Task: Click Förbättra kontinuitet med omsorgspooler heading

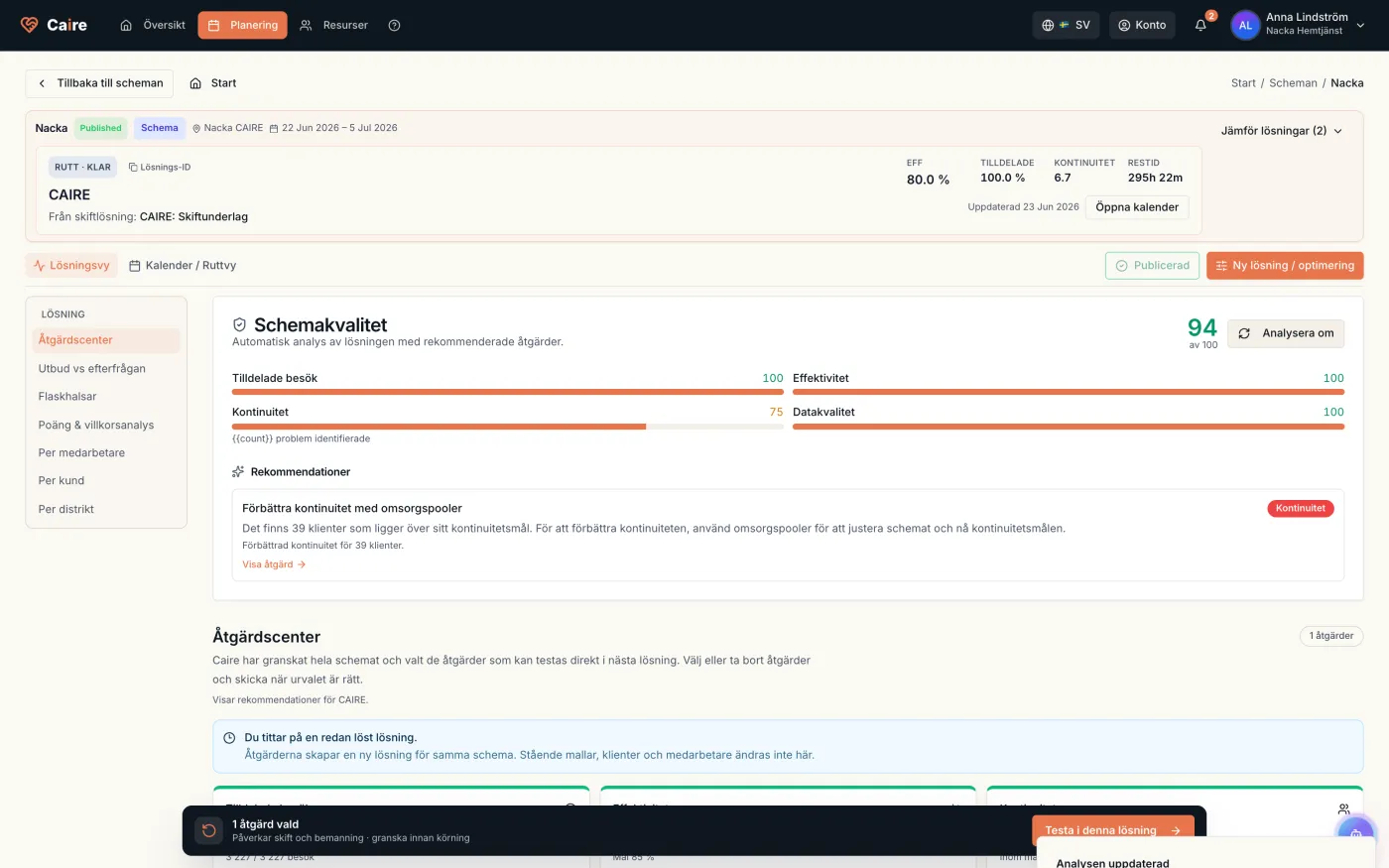Action: coord(352,508)
